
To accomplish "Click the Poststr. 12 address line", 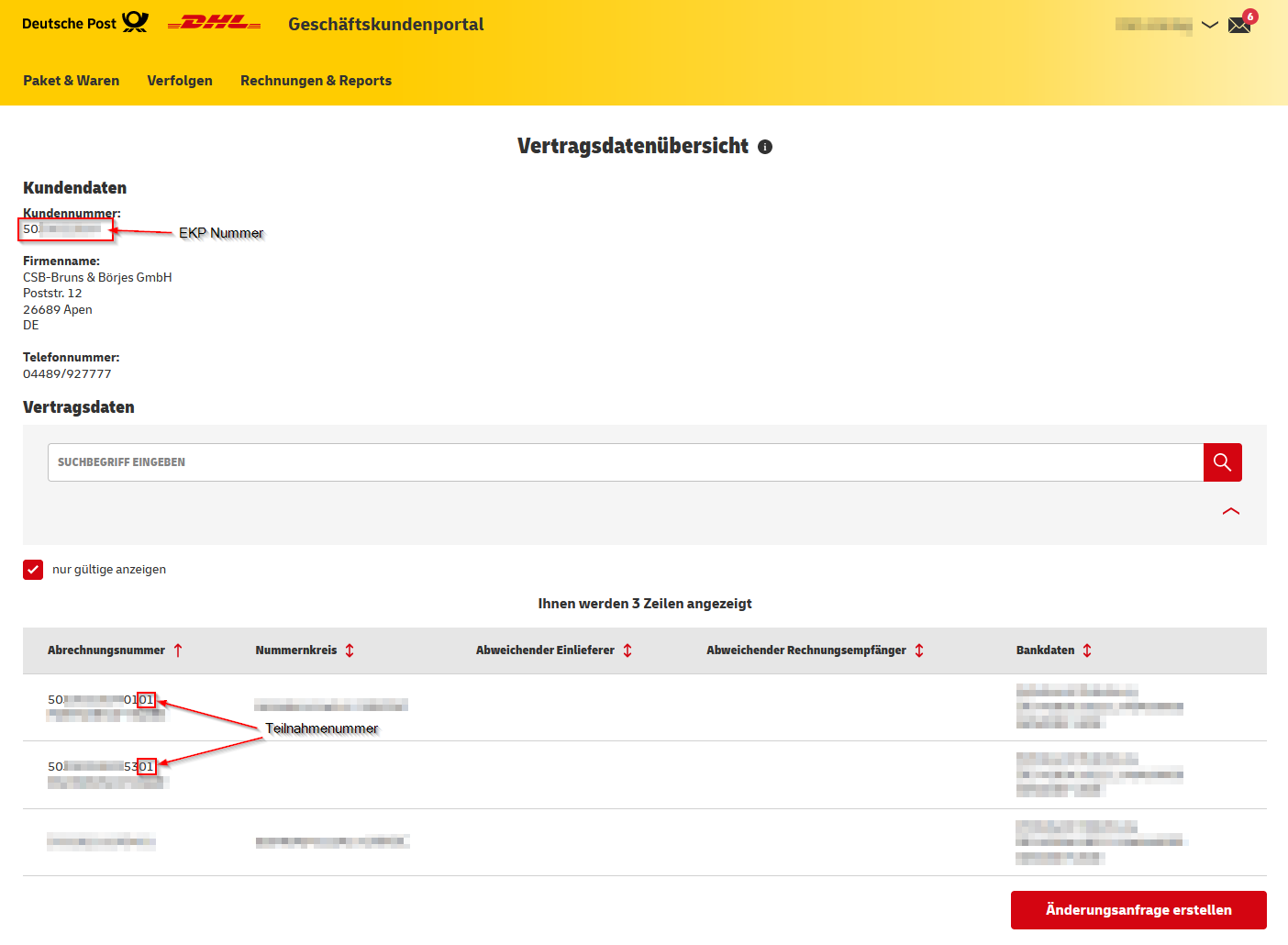I will tap(52, 294).
